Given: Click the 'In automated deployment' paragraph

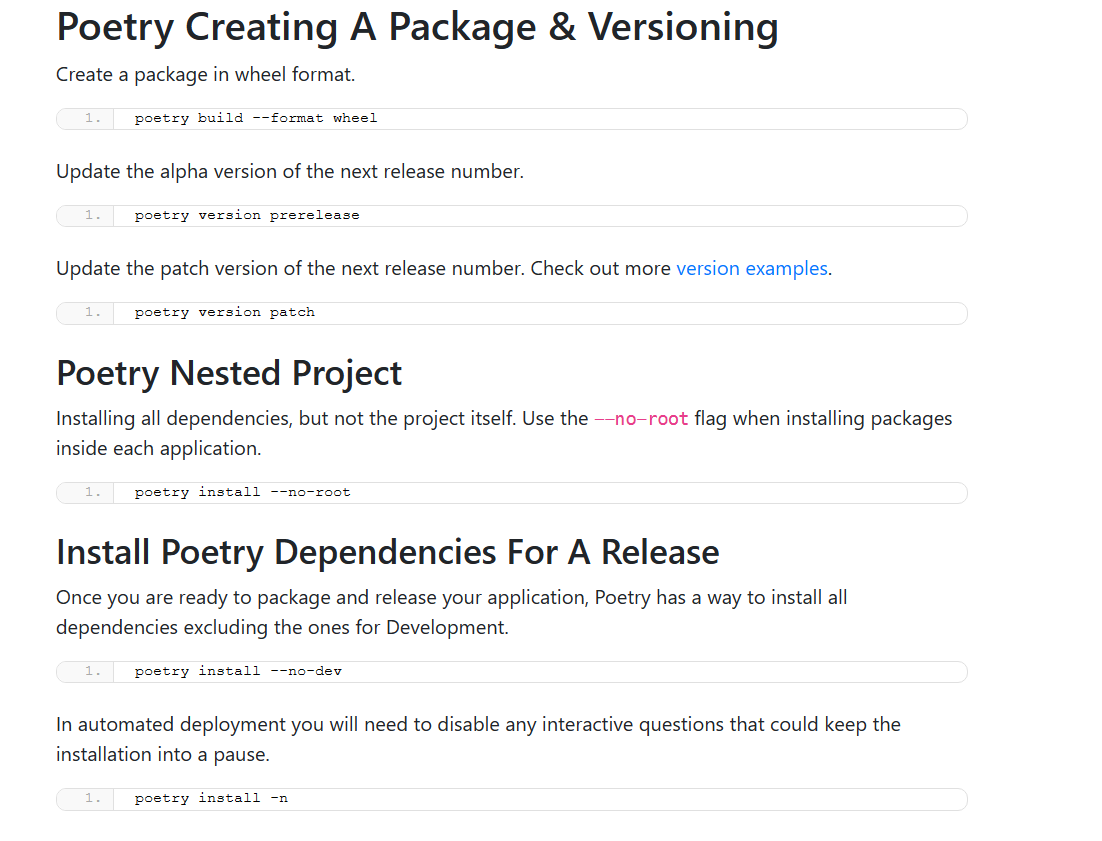Looking at the screenshot, I should pyautogui.click(x=478, y=739).
